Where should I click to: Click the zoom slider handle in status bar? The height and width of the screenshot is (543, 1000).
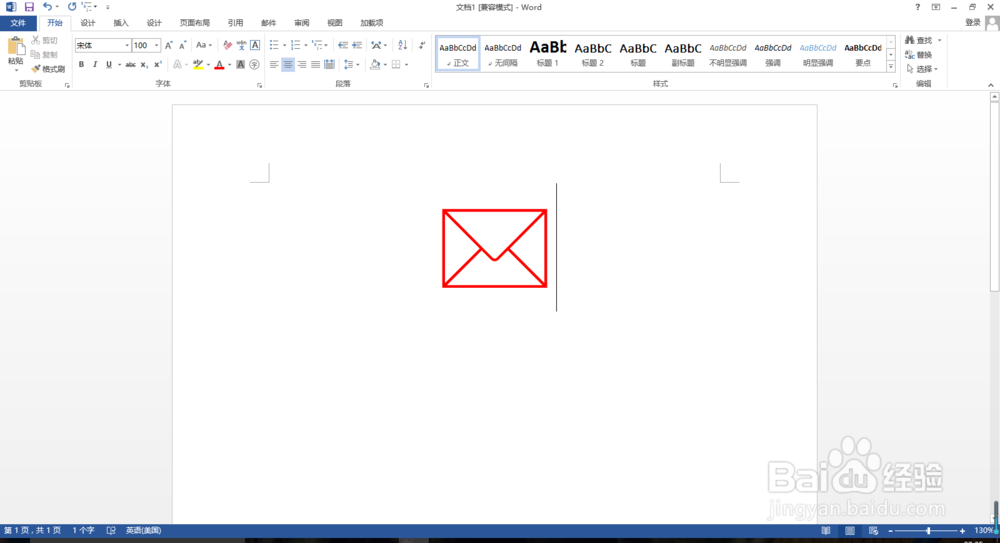pos(928,531)
